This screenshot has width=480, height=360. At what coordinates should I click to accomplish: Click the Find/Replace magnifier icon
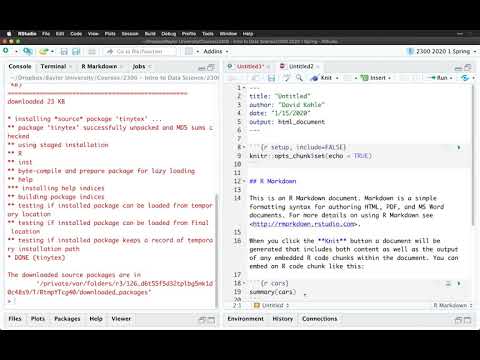(299, 78)
